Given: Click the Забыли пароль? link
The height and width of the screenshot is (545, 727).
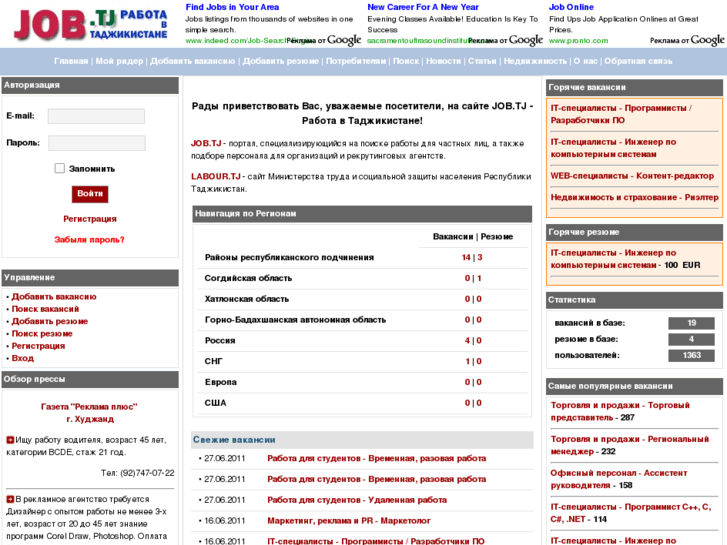Looking at the screenshot, I should click(x=89, y=240).
